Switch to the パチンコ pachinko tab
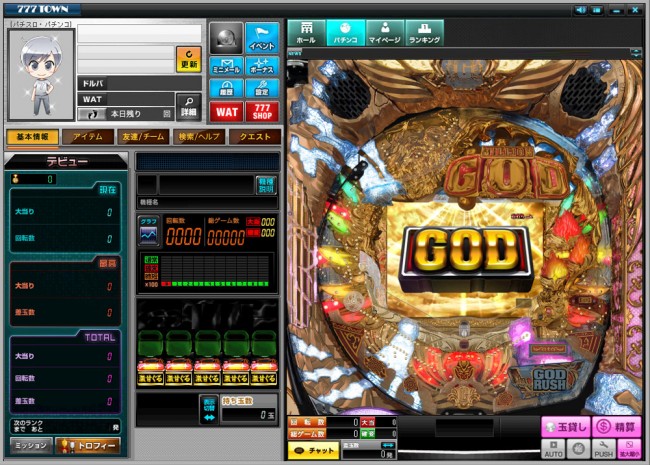The image size is (650, 465). 345,32
